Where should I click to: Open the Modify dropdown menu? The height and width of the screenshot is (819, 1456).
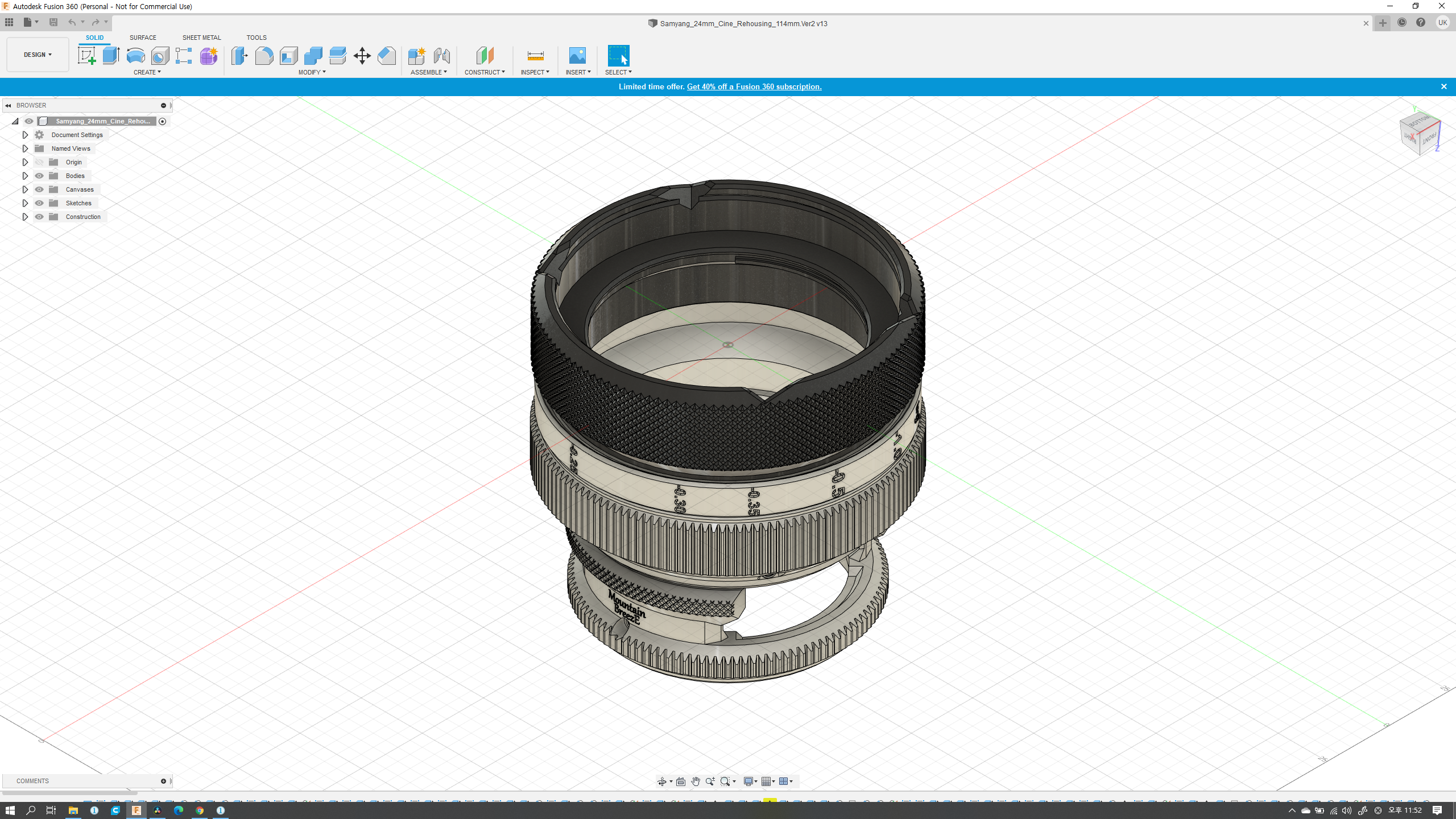pyautogui.click(x=312, y=72)
